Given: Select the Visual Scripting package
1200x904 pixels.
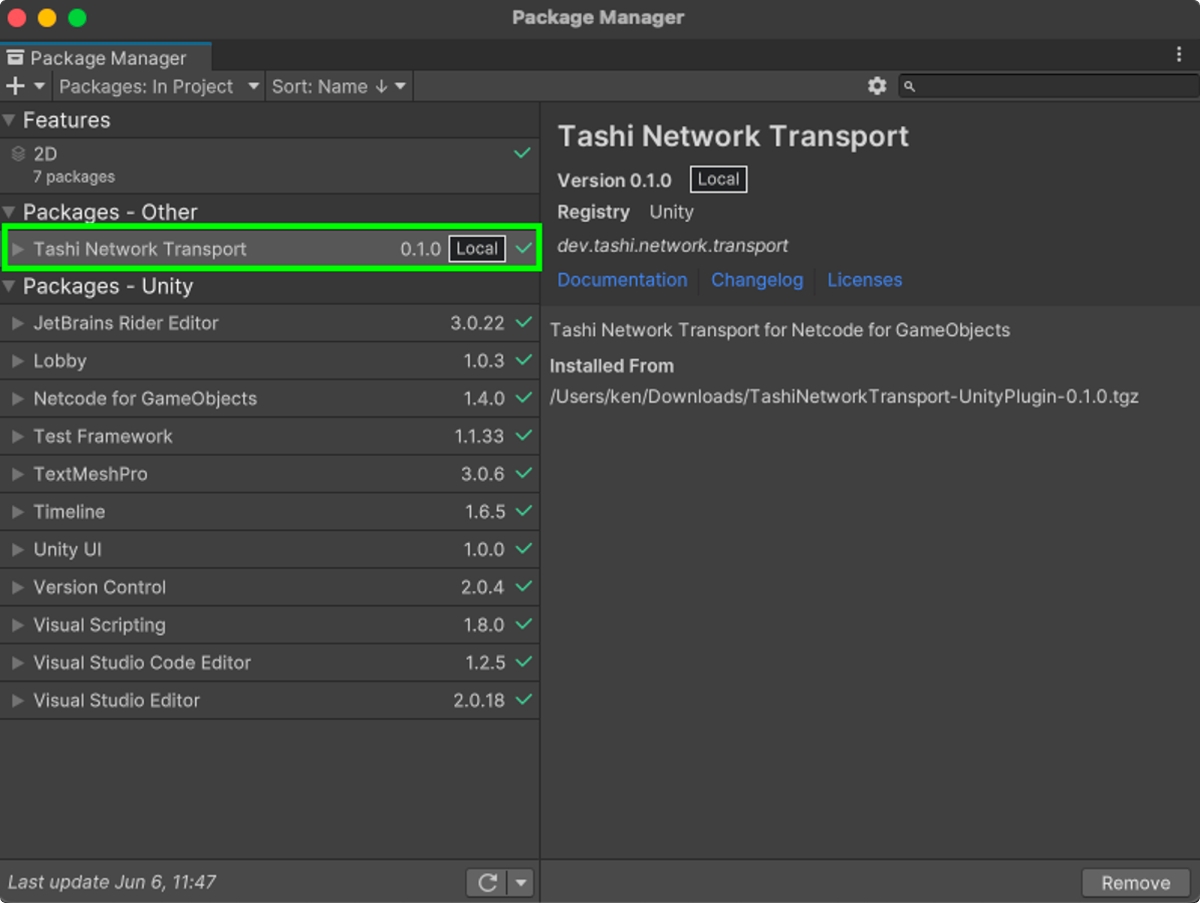Looking at the screenshot, I should coord(270,625).
